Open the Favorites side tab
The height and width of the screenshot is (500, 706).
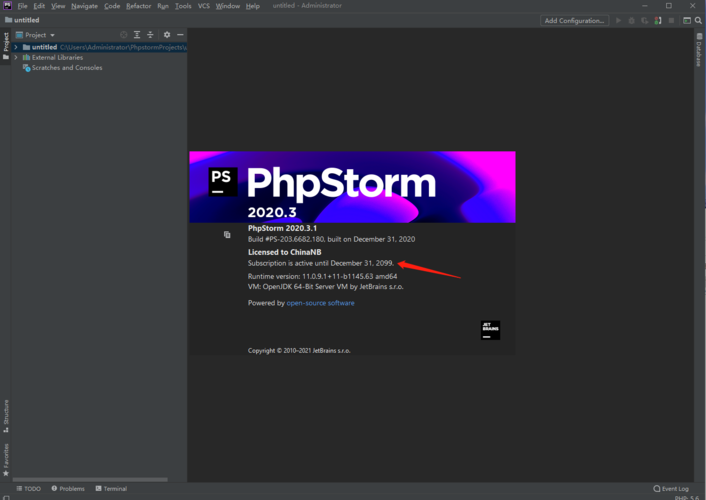pos(6,460)
